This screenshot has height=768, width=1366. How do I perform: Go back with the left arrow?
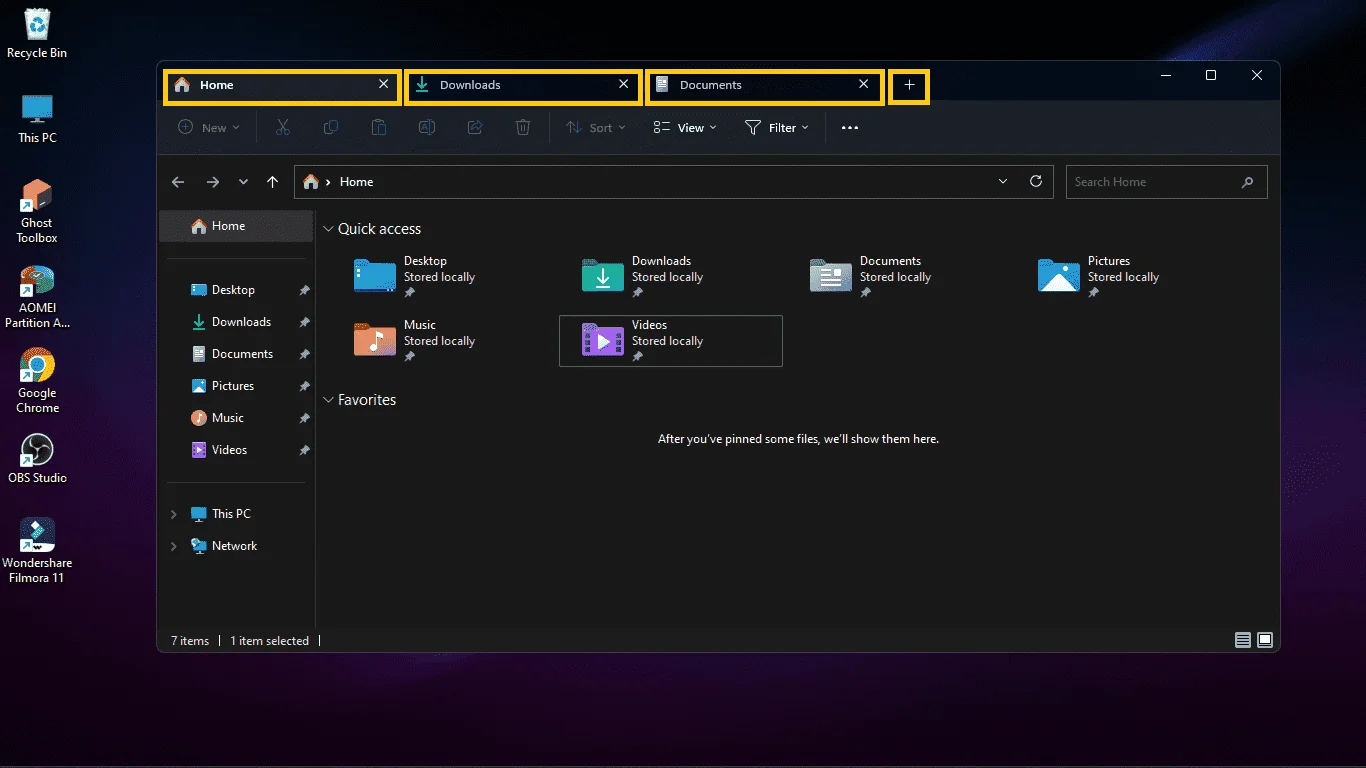[178, 182]
